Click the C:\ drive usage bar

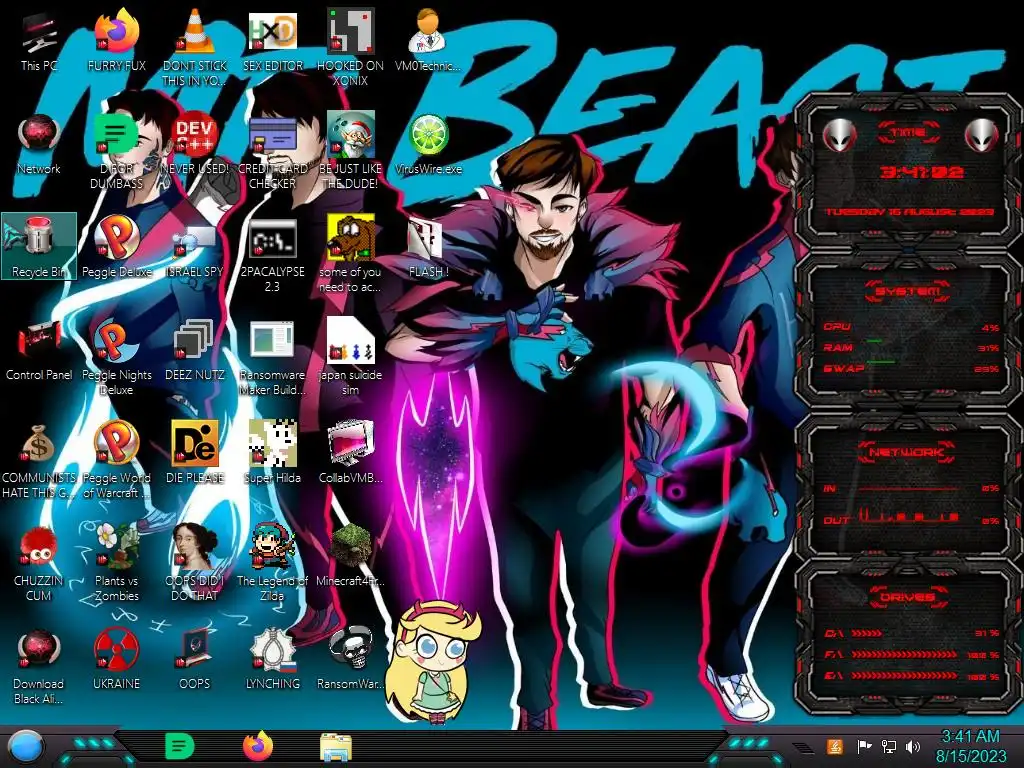tap(867, 633)
